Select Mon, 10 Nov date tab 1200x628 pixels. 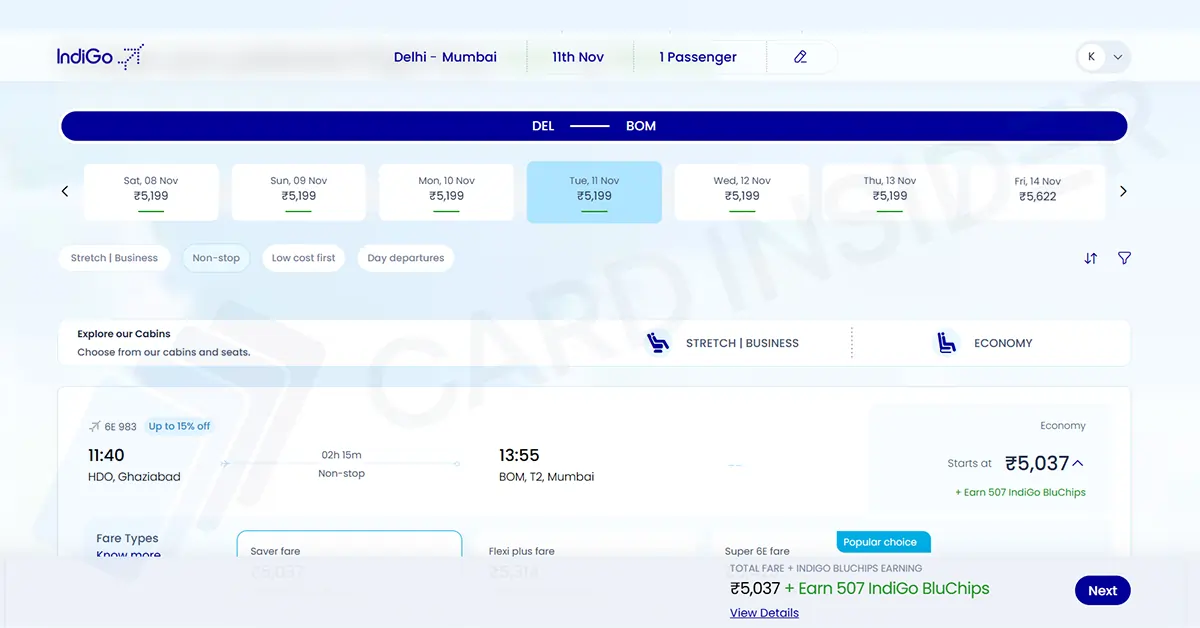447,192
